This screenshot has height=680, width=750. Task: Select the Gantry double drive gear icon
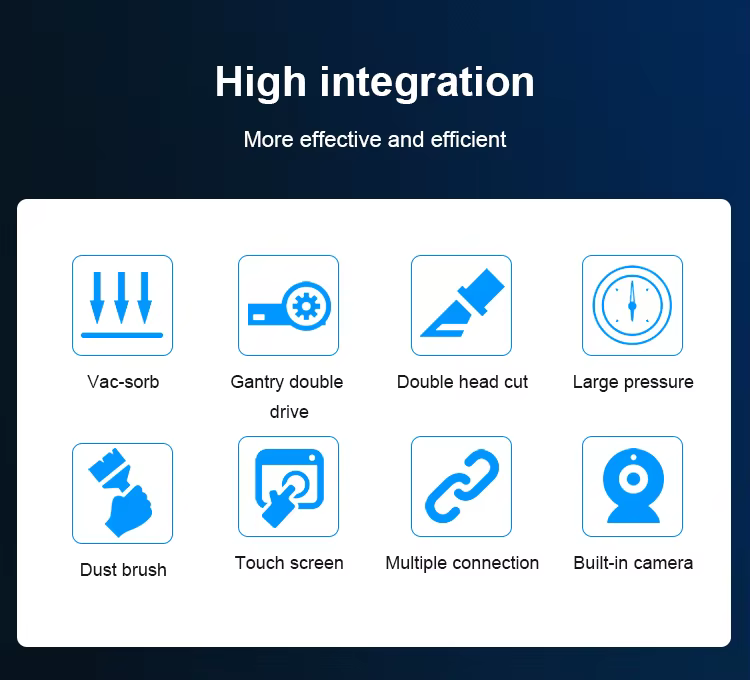pos(288,305)
